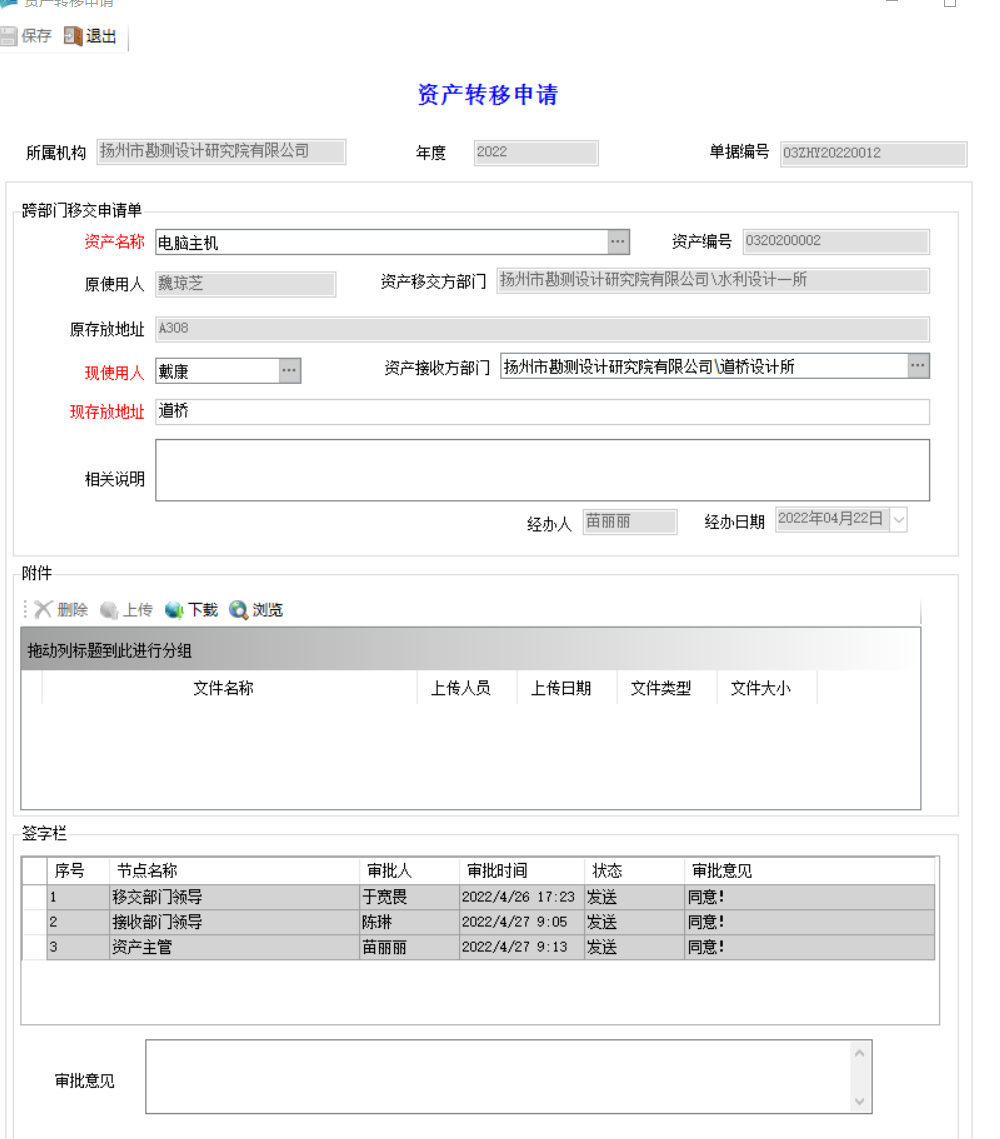Screen dimensions: 1000x1139
Task: Click the 节点名称 column header
Action: tap(234, 871)
